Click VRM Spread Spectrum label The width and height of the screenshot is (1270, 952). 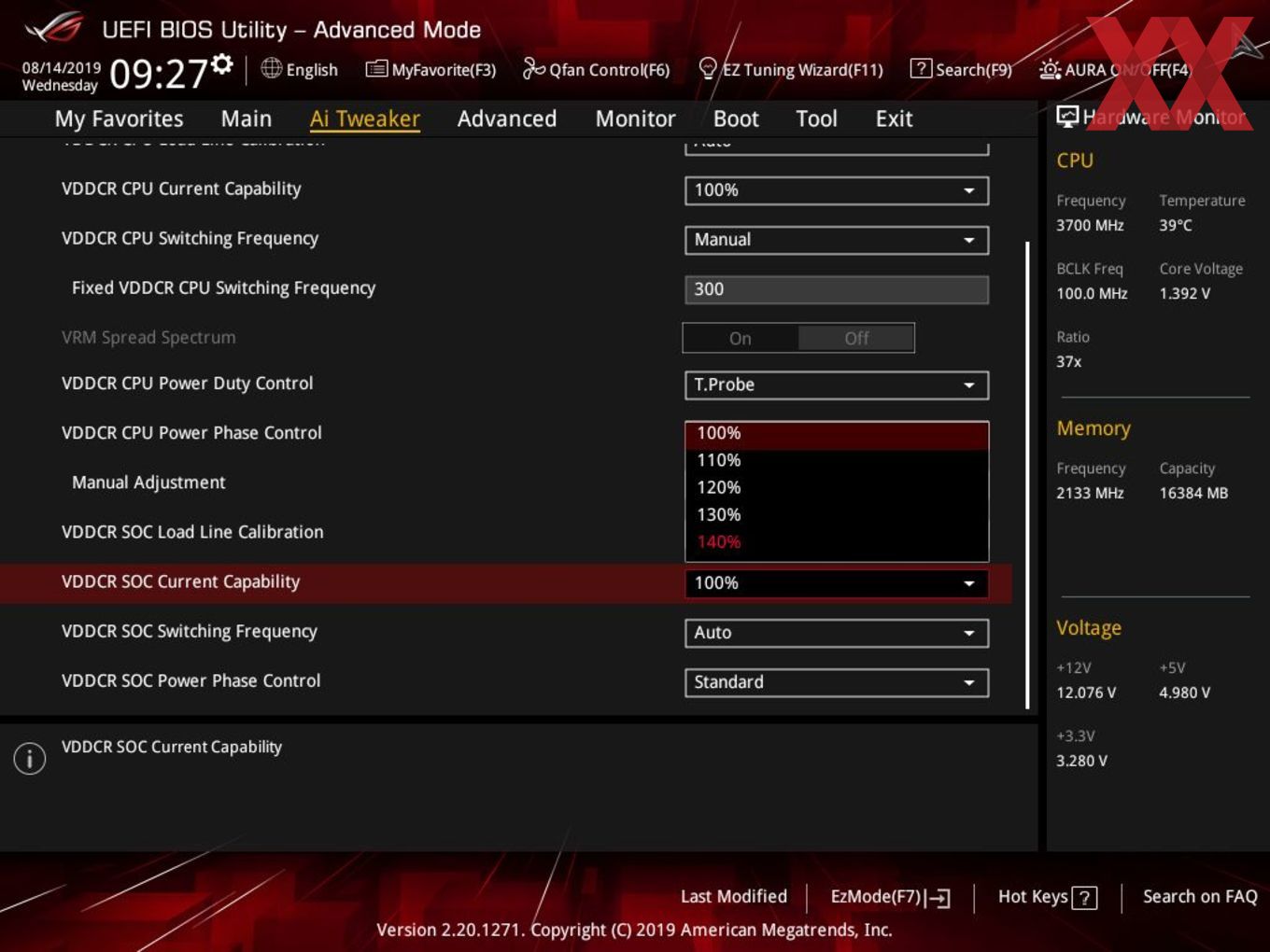click(x=148, y=338)
